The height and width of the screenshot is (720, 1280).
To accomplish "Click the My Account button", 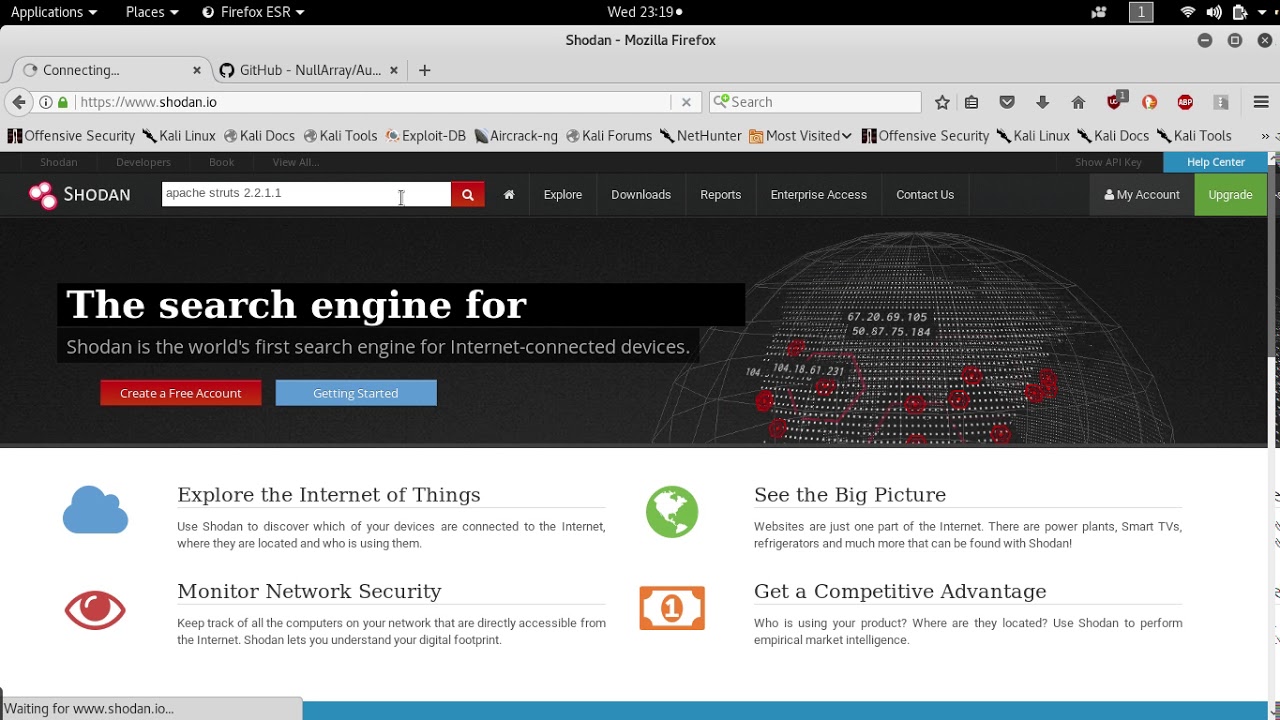I will [1142, 195].
